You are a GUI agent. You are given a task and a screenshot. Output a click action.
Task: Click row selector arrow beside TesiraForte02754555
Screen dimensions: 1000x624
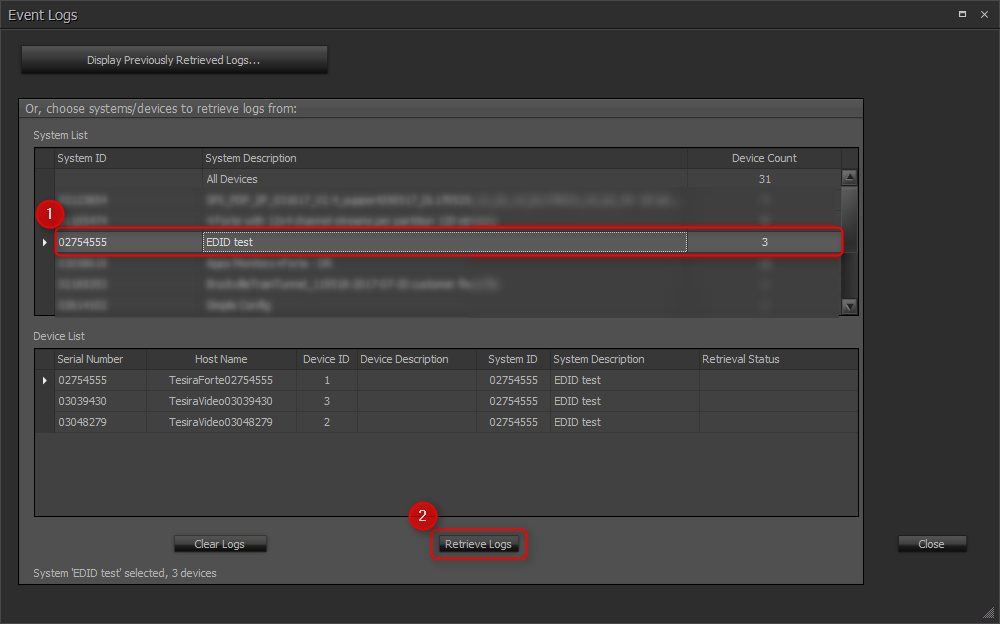45,380
